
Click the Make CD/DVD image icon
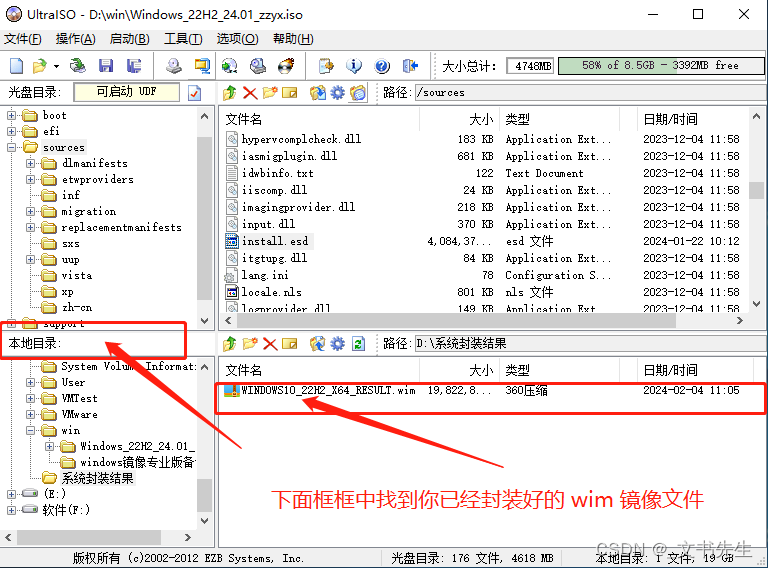(x=173, y=66)
